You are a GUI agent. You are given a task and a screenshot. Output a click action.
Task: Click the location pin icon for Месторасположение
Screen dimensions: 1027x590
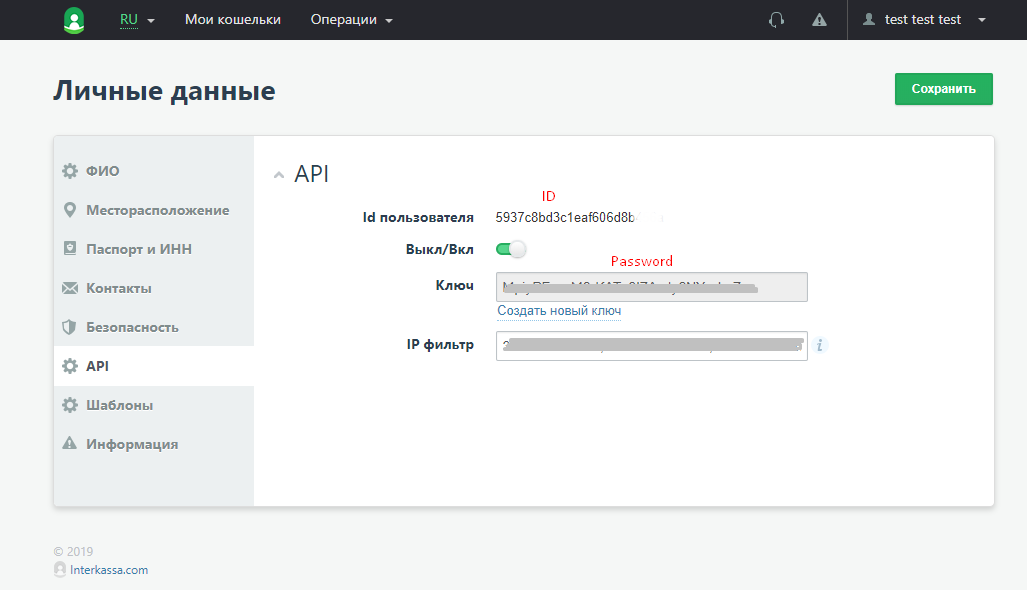pyautogui.click(x=70, y=210)
